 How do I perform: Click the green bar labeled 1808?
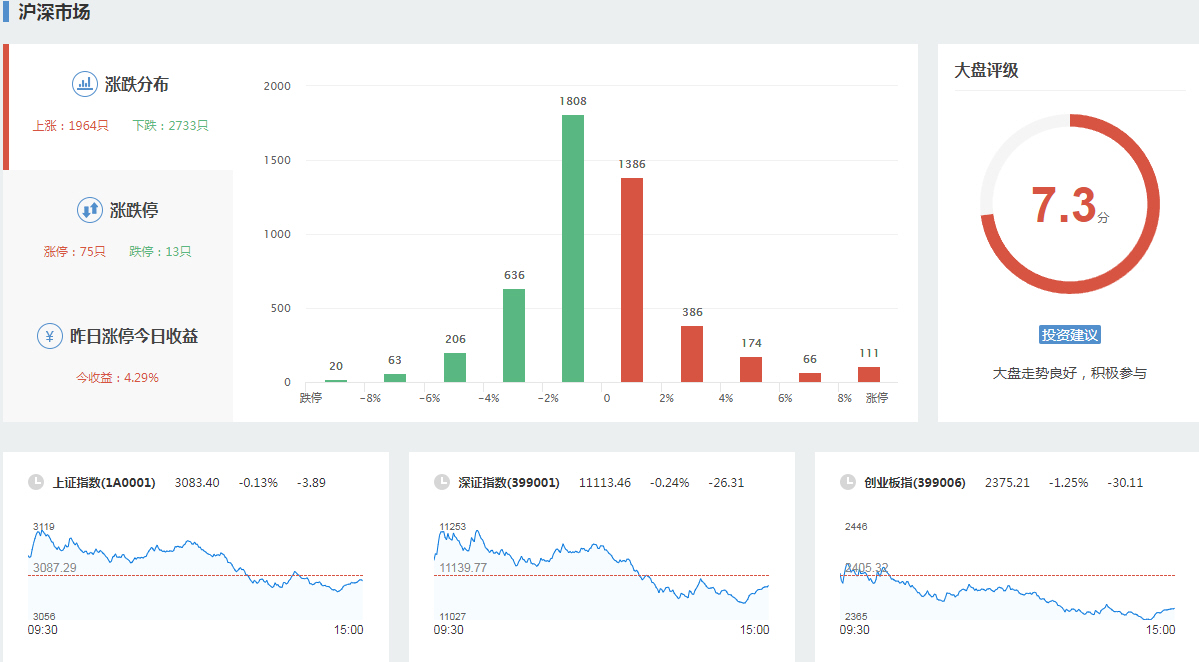[x=573, y=248]
